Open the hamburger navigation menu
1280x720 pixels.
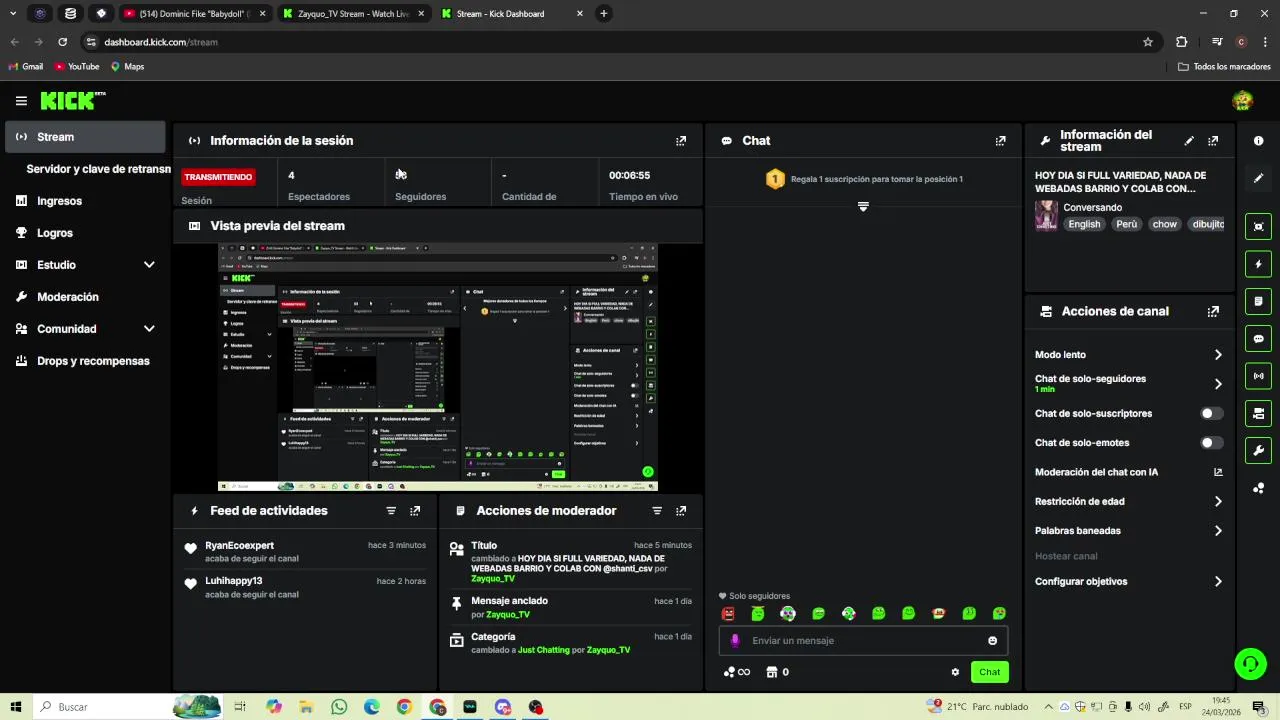(x=21, y=101)
